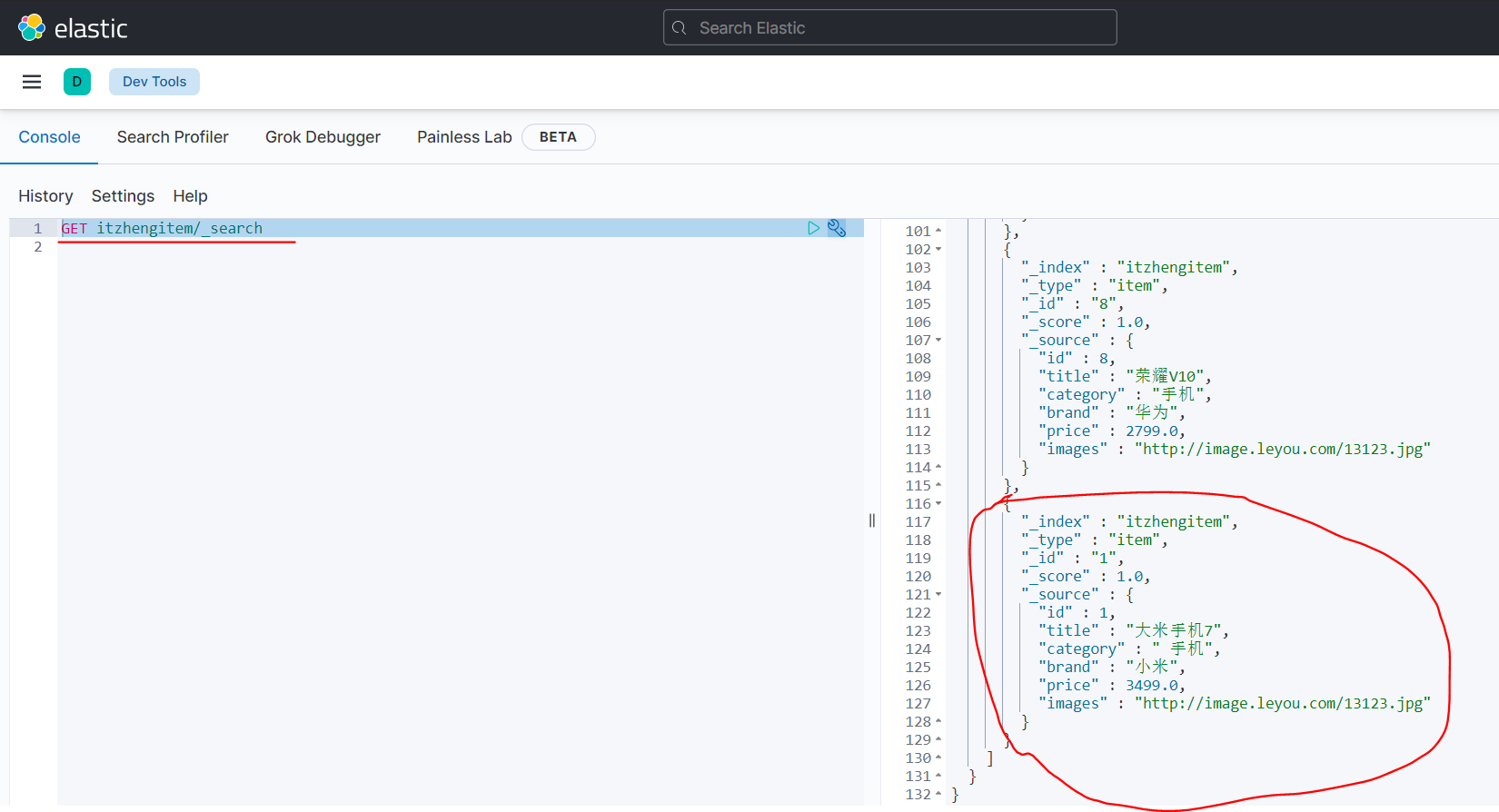1499x812 pixels.
Task: Click the "_id" : "8" output line
Action: pos(1072,303)
